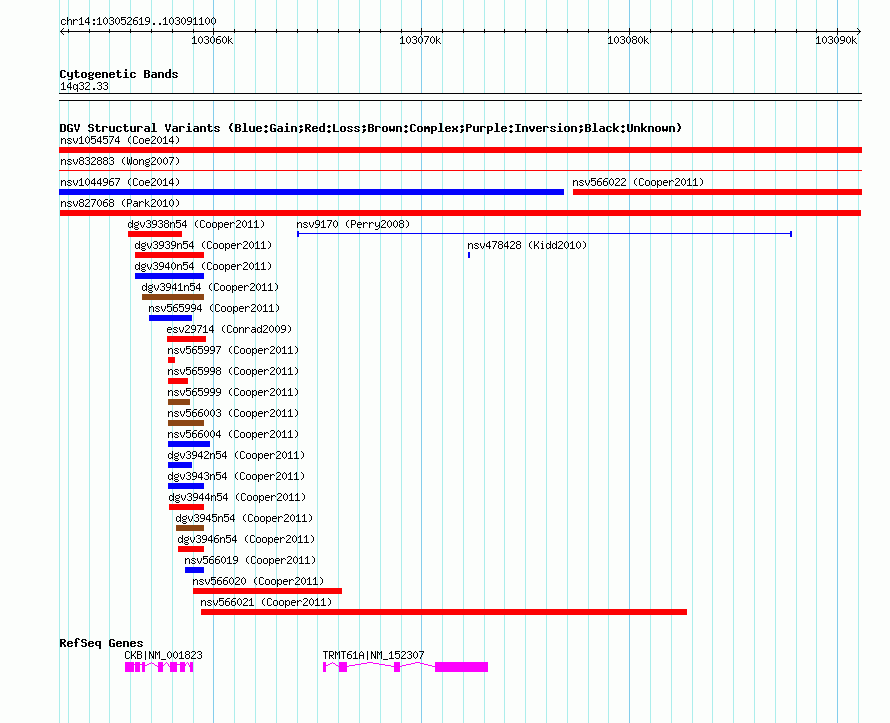Select dgv3938n54 (Cooper2011) label
Screen dimensions: 890x723
(196, 224)
